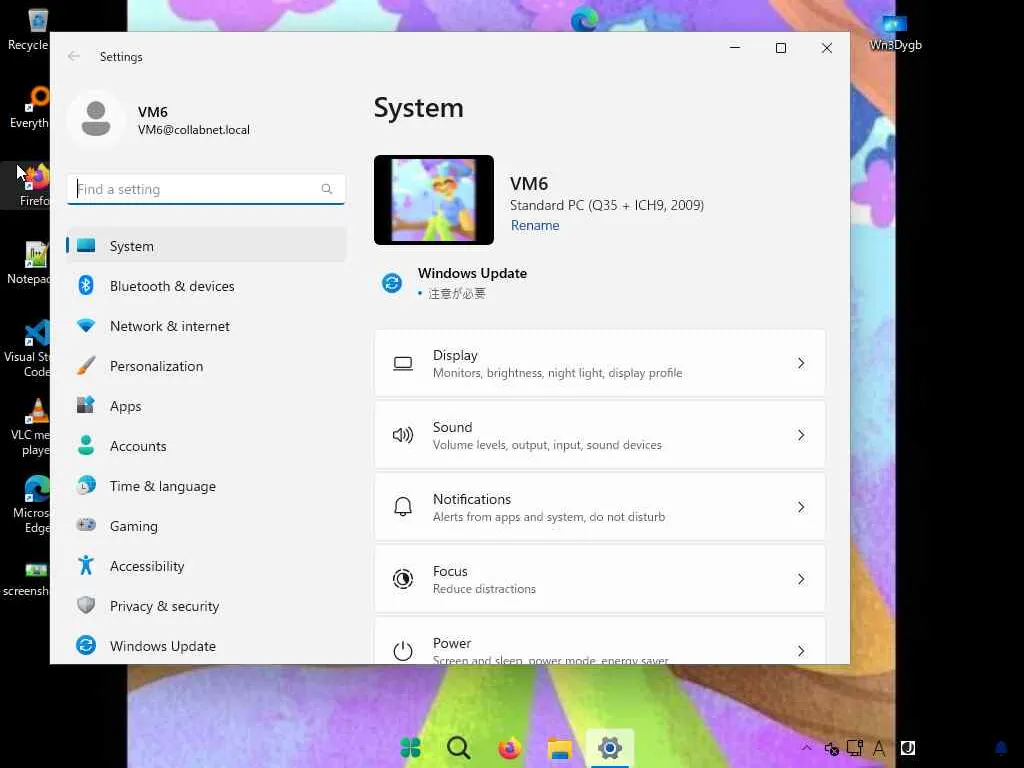
Task: Click the Network wifi icon in the sidebar
Action: click(86, 325)
